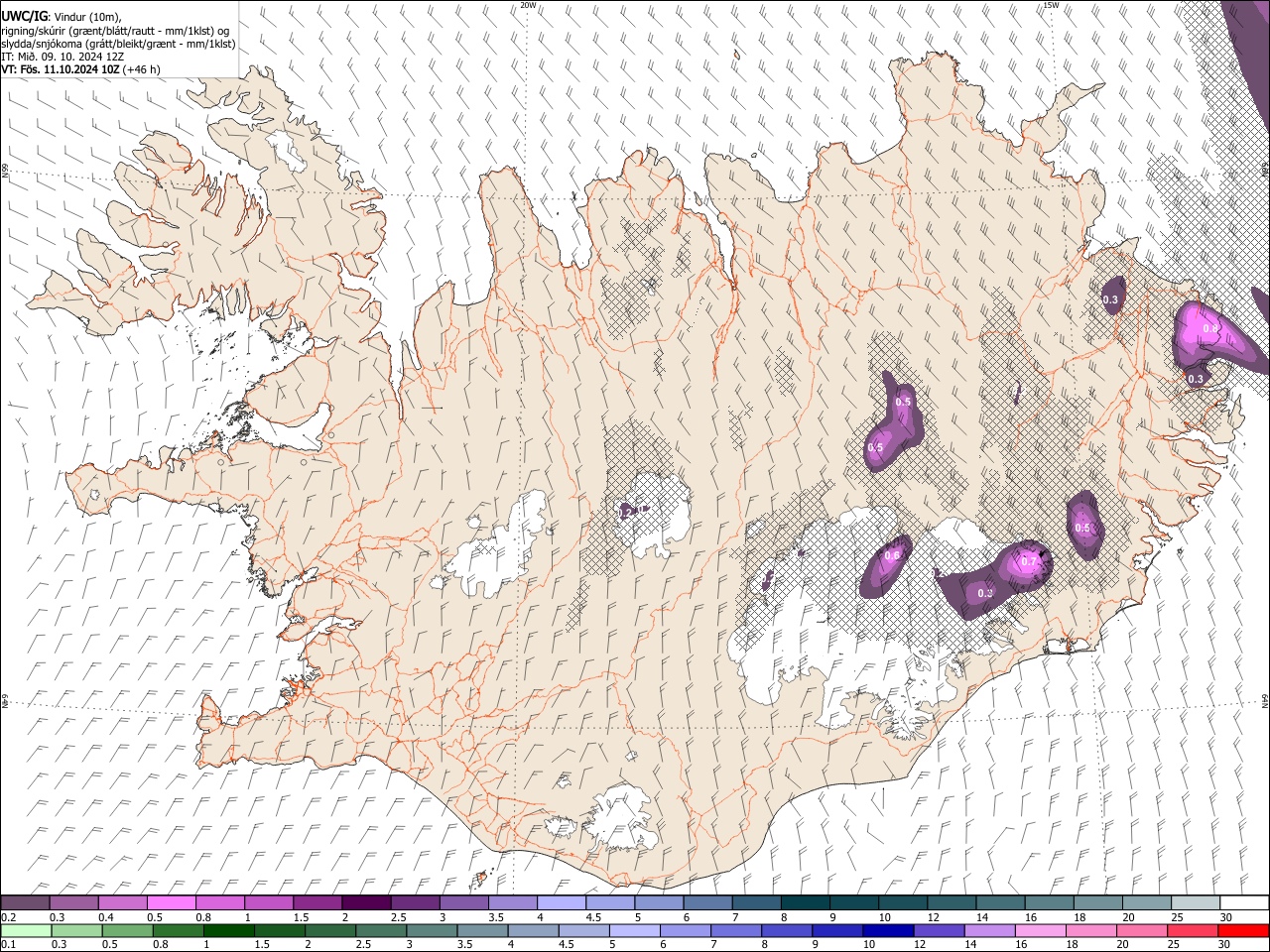
Task: Pick upper legend swatch starting at 20
Action: click(x=1146, y=903)
